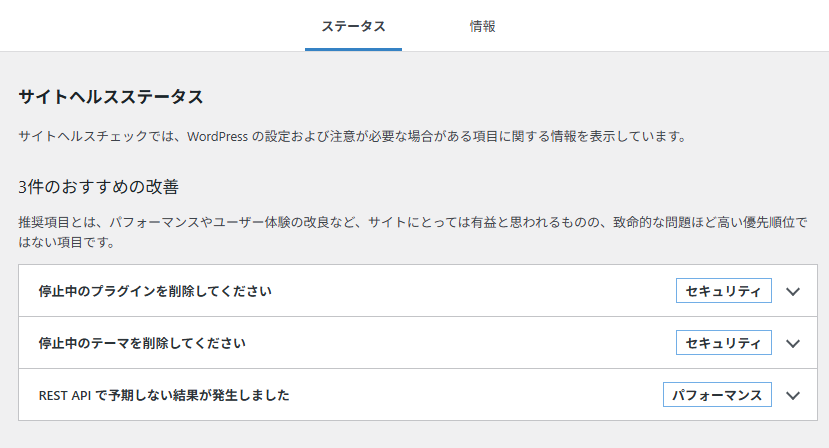Switch to the ステータス tab
The height and width of the screenshot is (448, 829).
pos(353,26)
